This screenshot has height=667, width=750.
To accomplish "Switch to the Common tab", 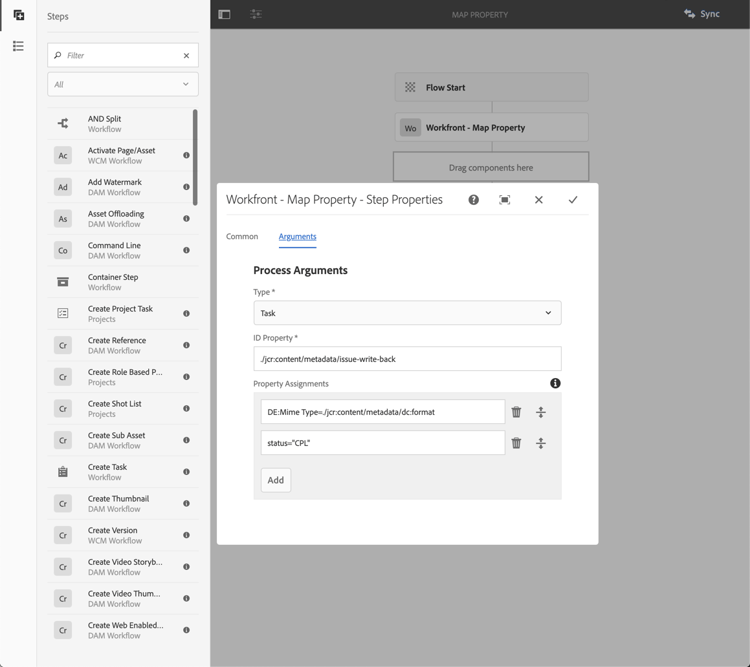I will click(x=242, y=236).
